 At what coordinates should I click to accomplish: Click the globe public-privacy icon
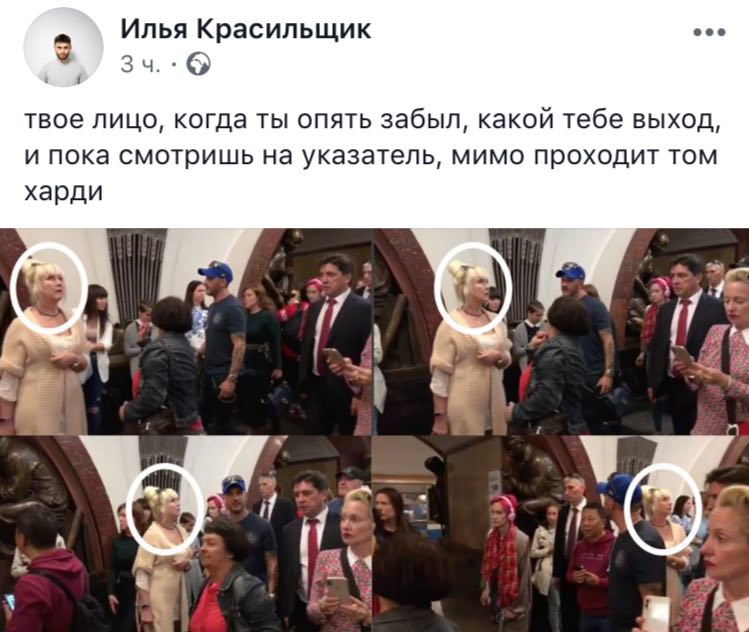click(197, 64)
